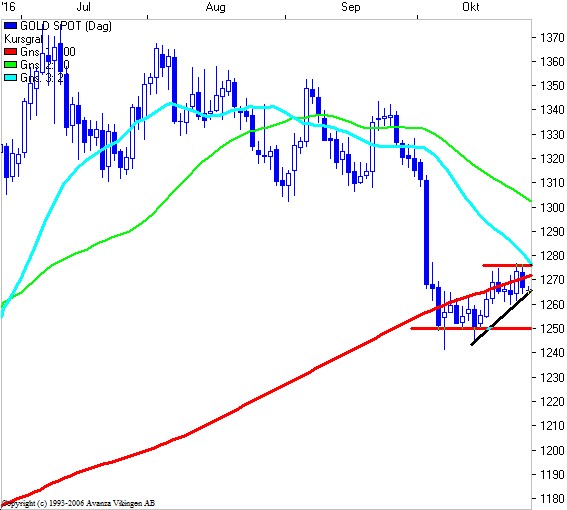567x510 pixels.
Task: Click the Avanza Vikingen copyright text
Action: (78, 503)
